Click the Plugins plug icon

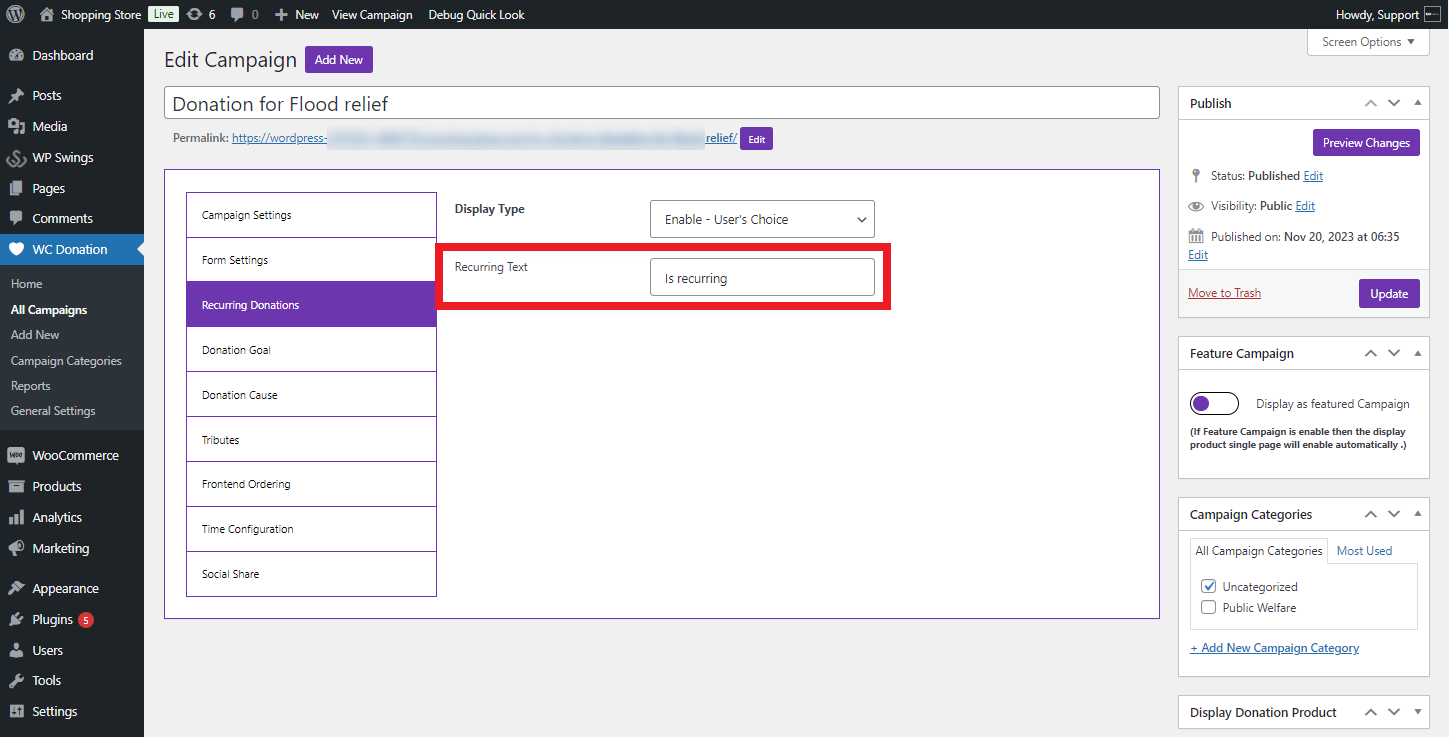click(16, 620)
